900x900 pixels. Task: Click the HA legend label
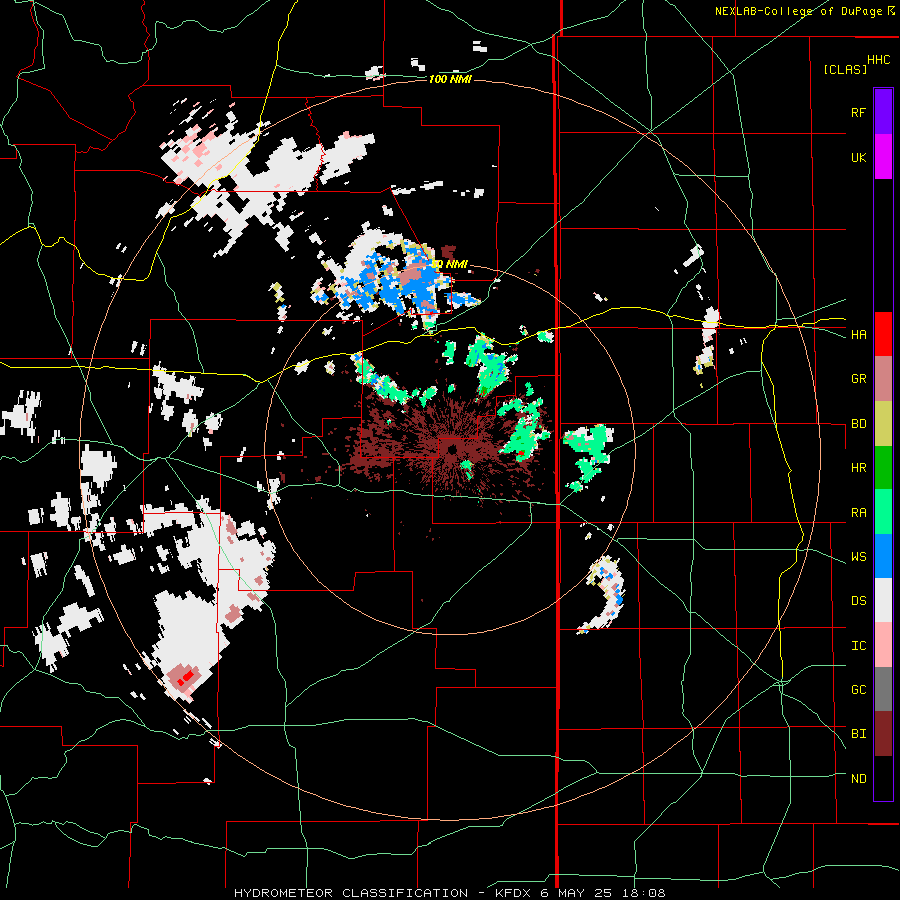pos(858,335)
